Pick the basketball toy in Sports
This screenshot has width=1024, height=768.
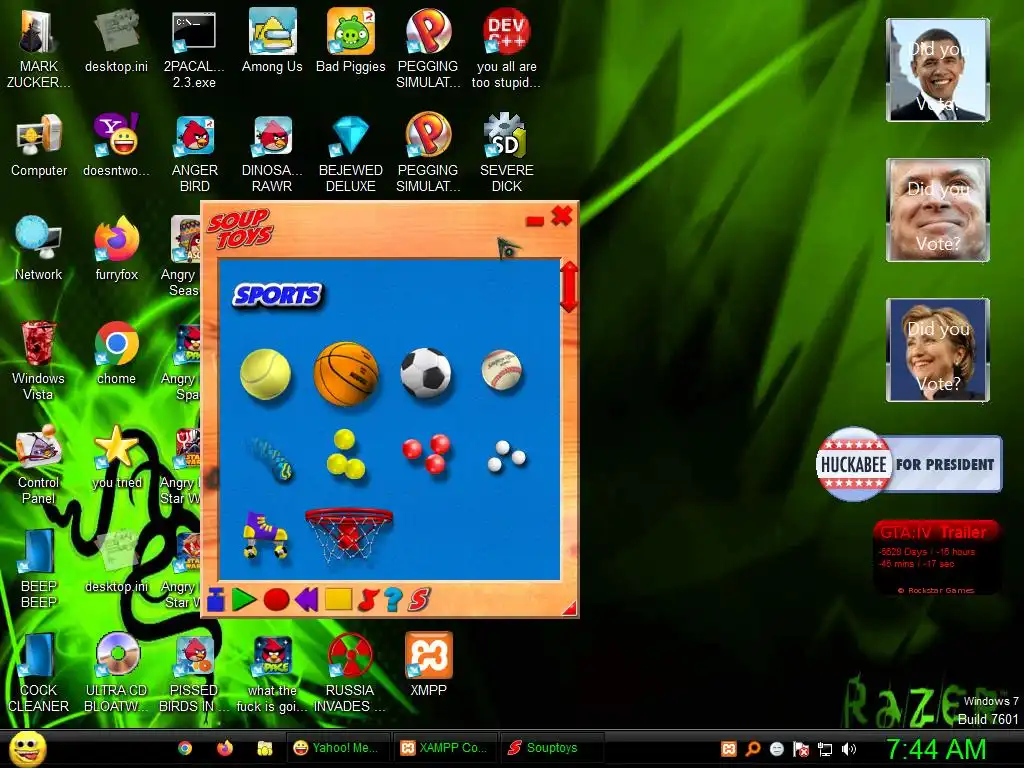tap(346, 374)
